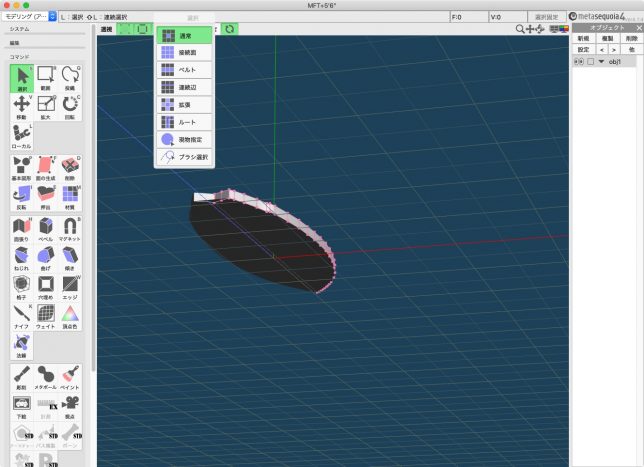This screenshot has height=467, width=644.
Task: Choose the 彫刻 sculpt tool
Action: [x=22, y=377]
